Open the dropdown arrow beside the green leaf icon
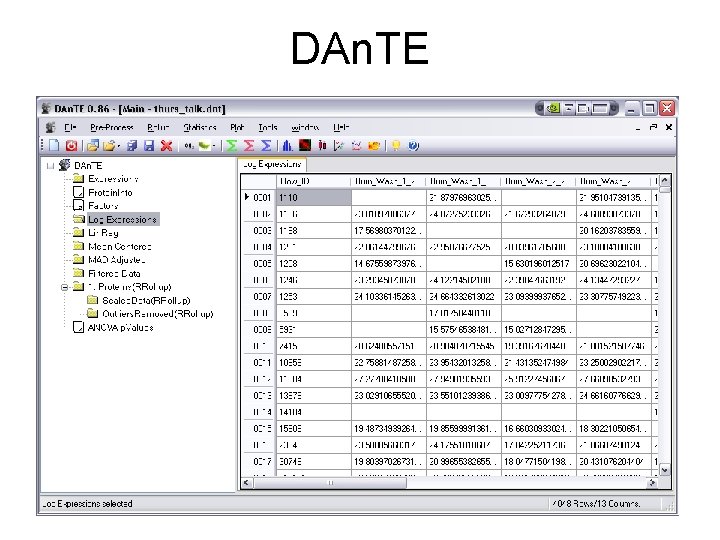This screenshot has height=540, width=720. pyautogui.click(x=214, y=146)
